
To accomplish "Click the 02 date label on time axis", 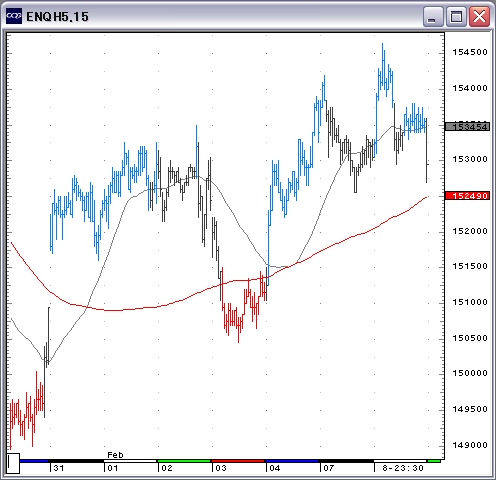I will point(167,468).
